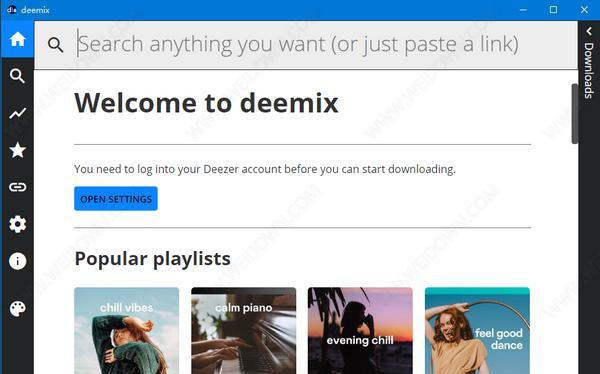
Task: Close the deemix window
Action: [x=584, y=10]
